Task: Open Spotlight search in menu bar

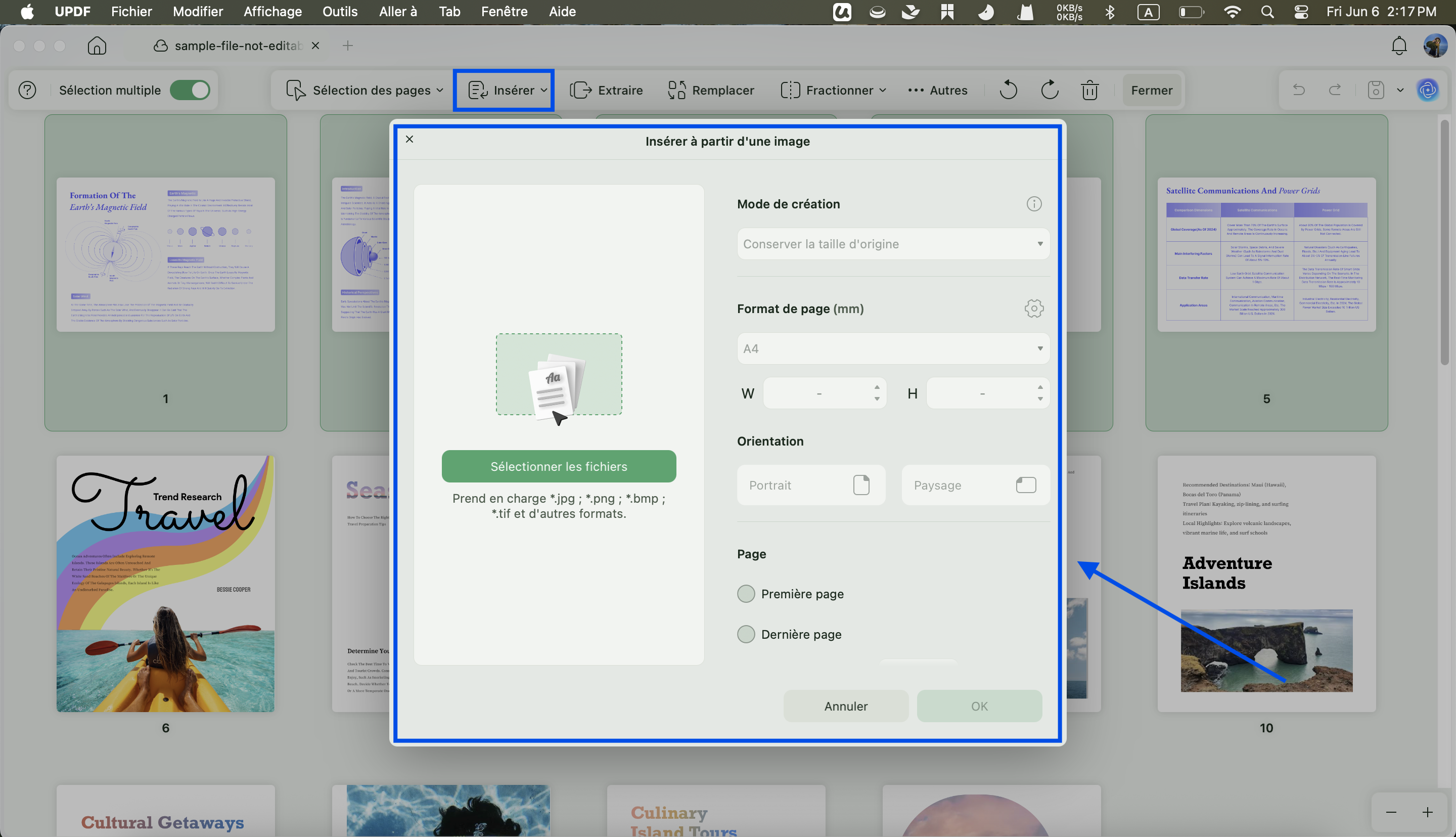Action: coord(1267,12)
